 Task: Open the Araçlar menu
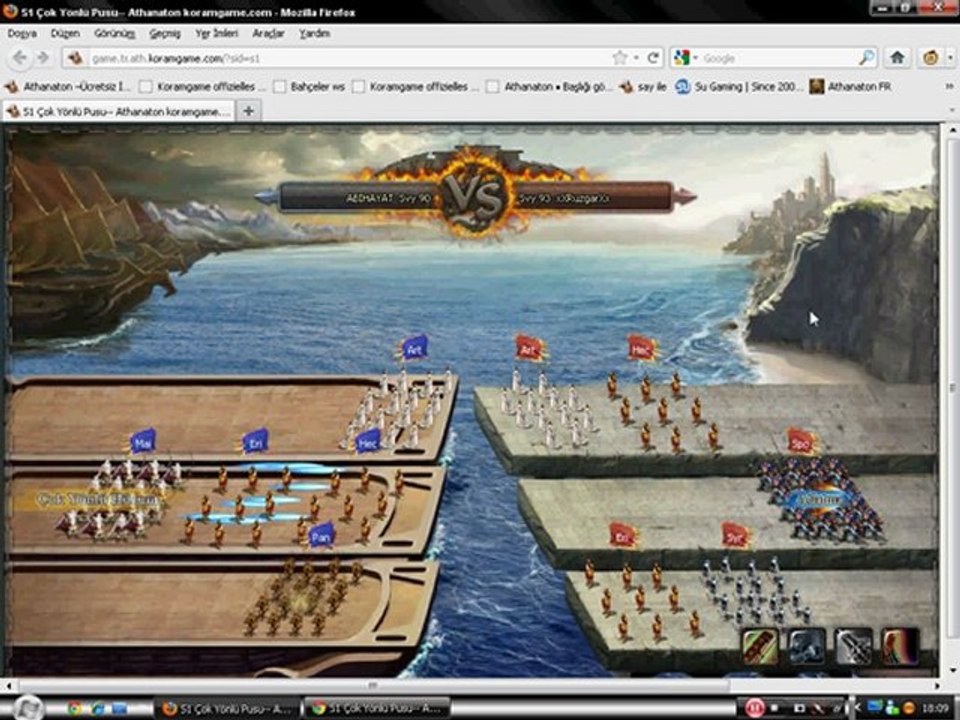click(x=268, y=33)
